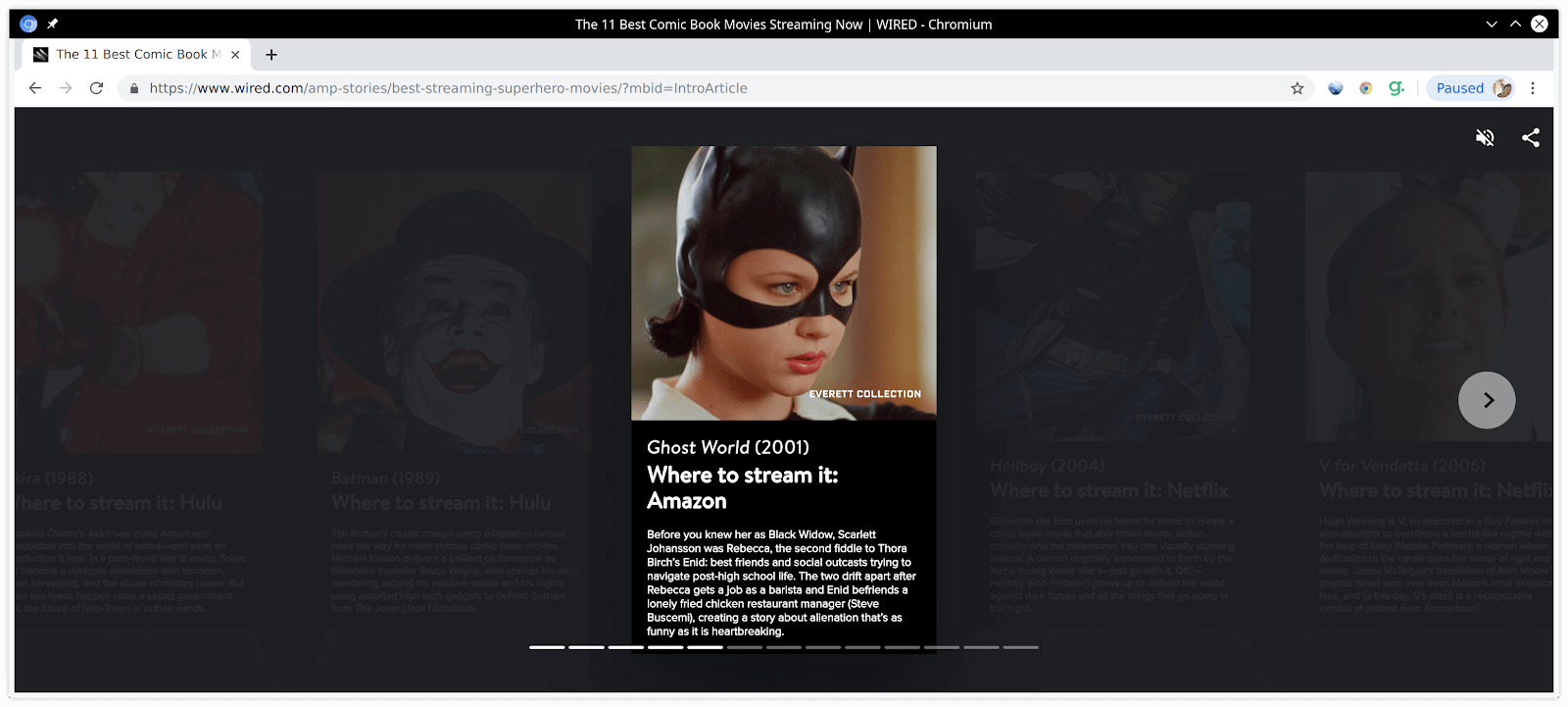Click 'Where to stream it: Amazon' heading
Image resolution: width=1568 pixels, height=707 pixels.
point(743,487)
